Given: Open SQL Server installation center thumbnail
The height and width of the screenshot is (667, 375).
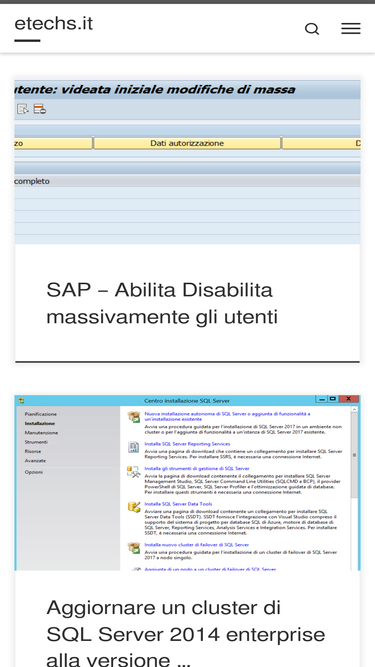Looking at the screenshot, I should 188,483.
